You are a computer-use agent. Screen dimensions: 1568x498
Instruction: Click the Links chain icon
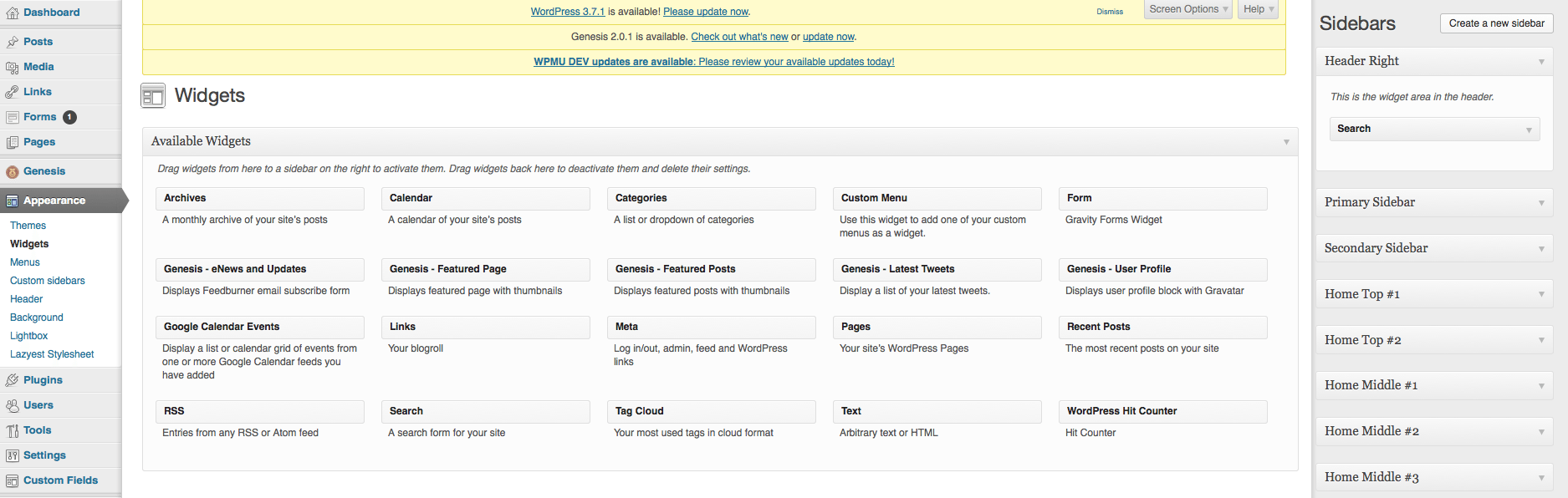12,92
